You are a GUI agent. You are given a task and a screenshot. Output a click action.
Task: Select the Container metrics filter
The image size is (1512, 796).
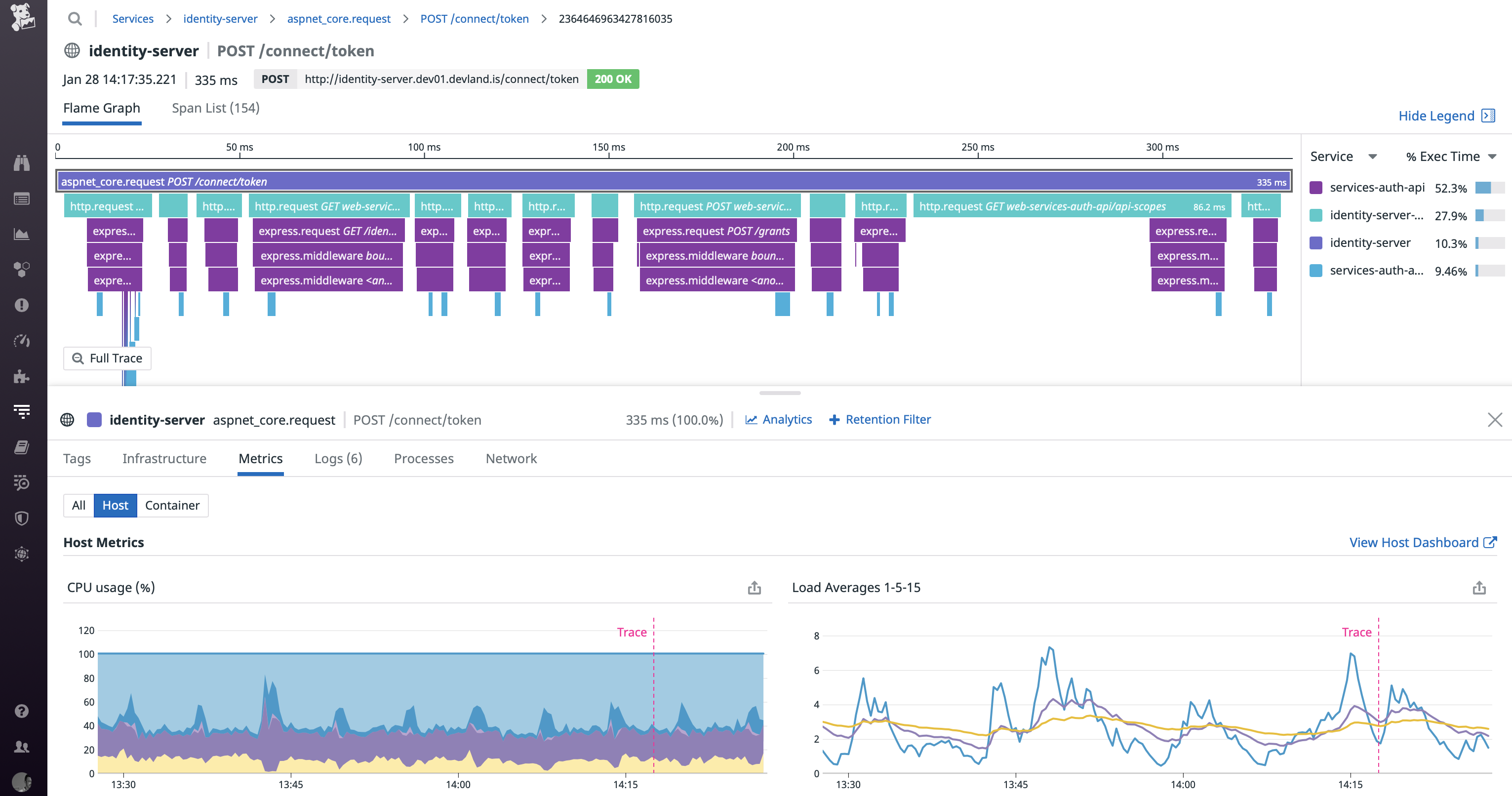point(172,506)
